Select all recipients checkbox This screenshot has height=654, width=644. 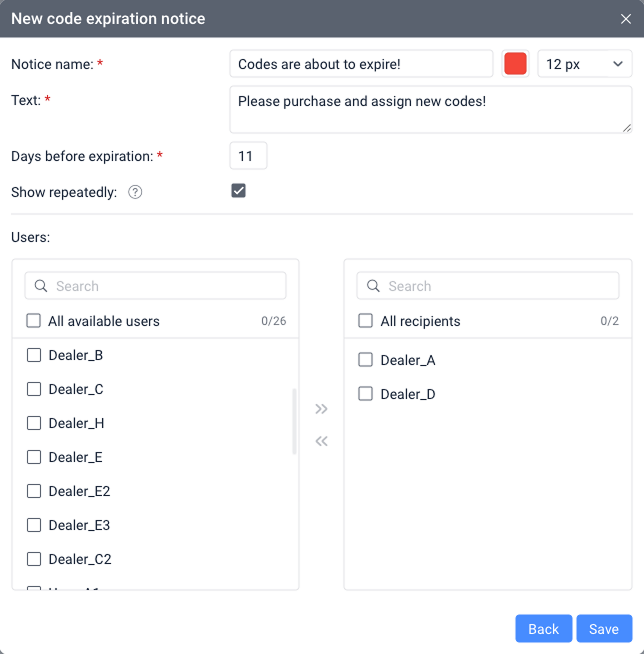366,321
